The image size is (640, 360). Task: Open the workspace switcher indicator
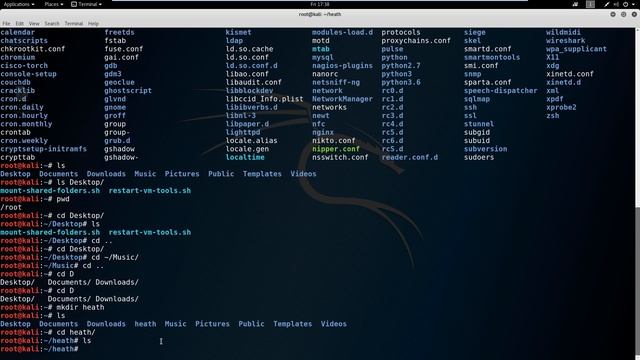pyautogui.click(x=590, y=4)
